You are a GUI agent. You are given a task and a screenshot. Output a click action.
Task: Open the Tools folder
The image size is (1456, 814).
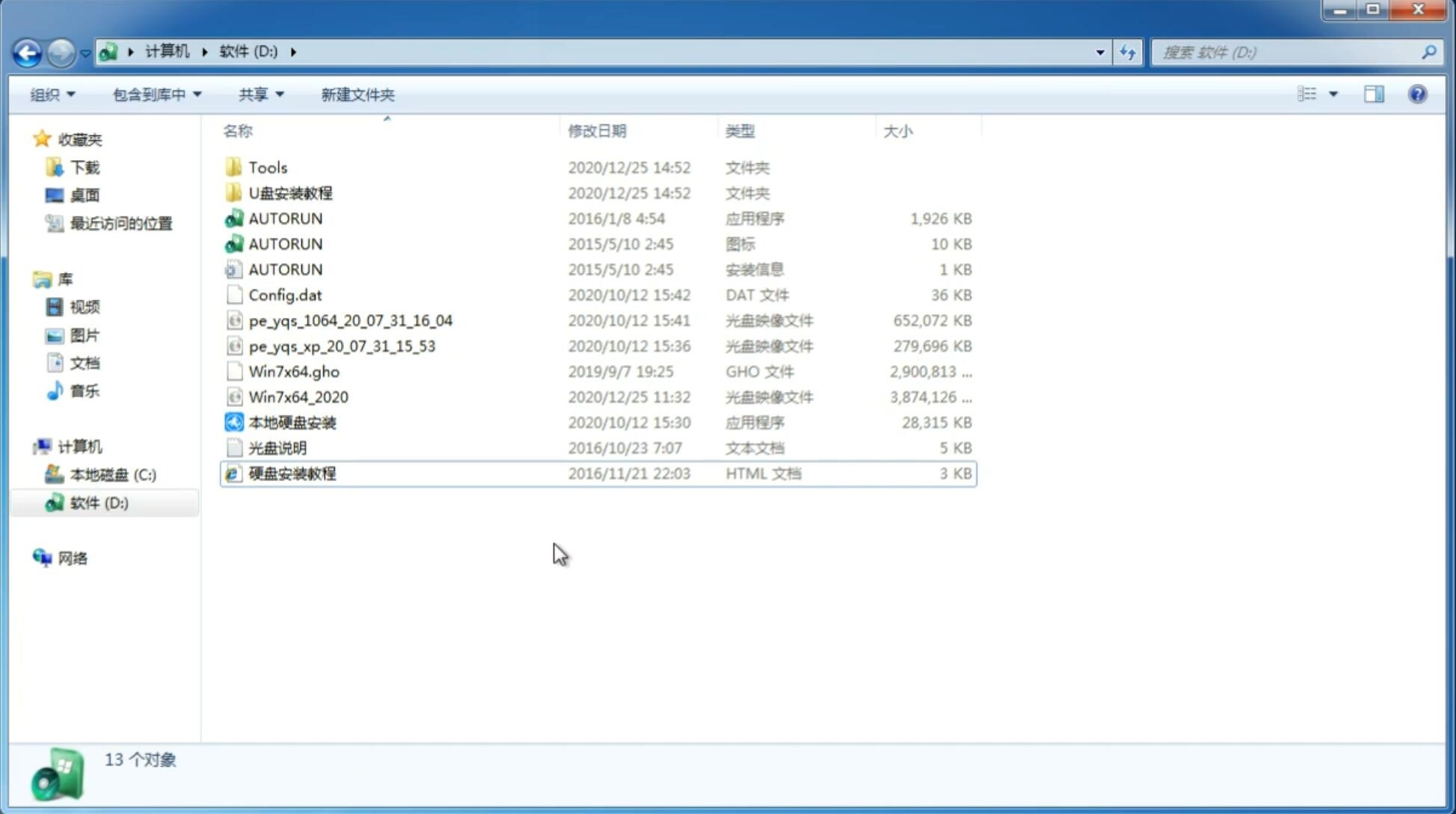coord(267,167)
